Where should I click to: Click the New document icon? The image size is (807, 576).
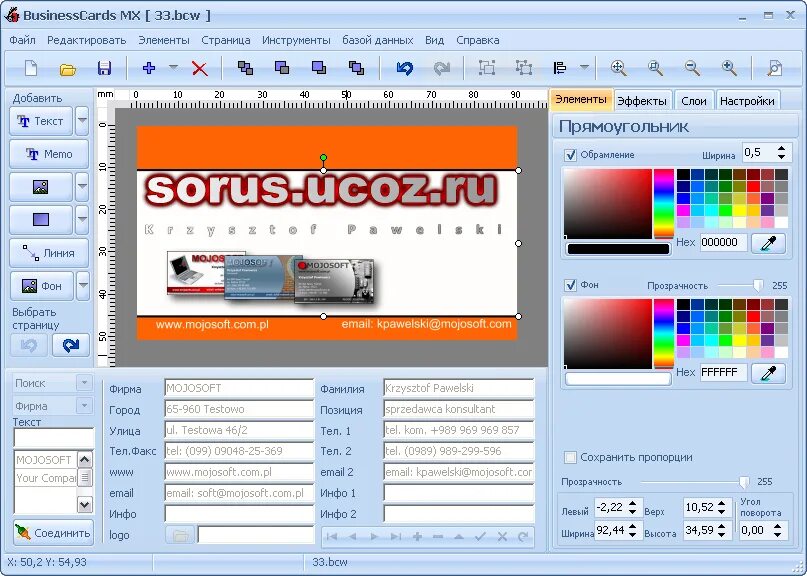[x=31, y=68]
